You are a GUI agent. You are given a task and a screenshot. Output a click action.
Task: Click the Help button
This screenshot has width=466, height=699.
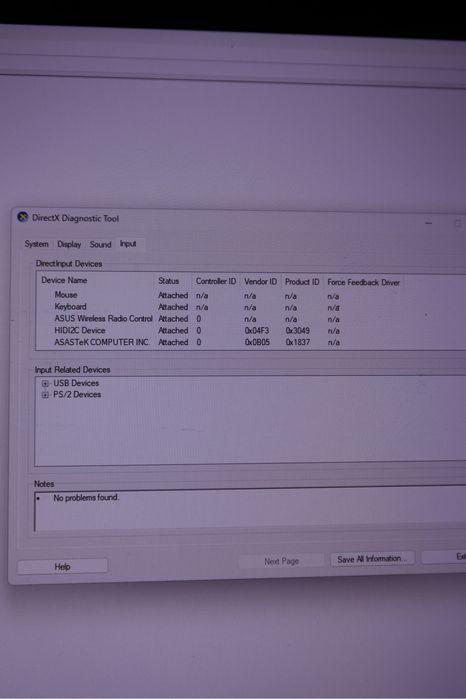(62, 566)
